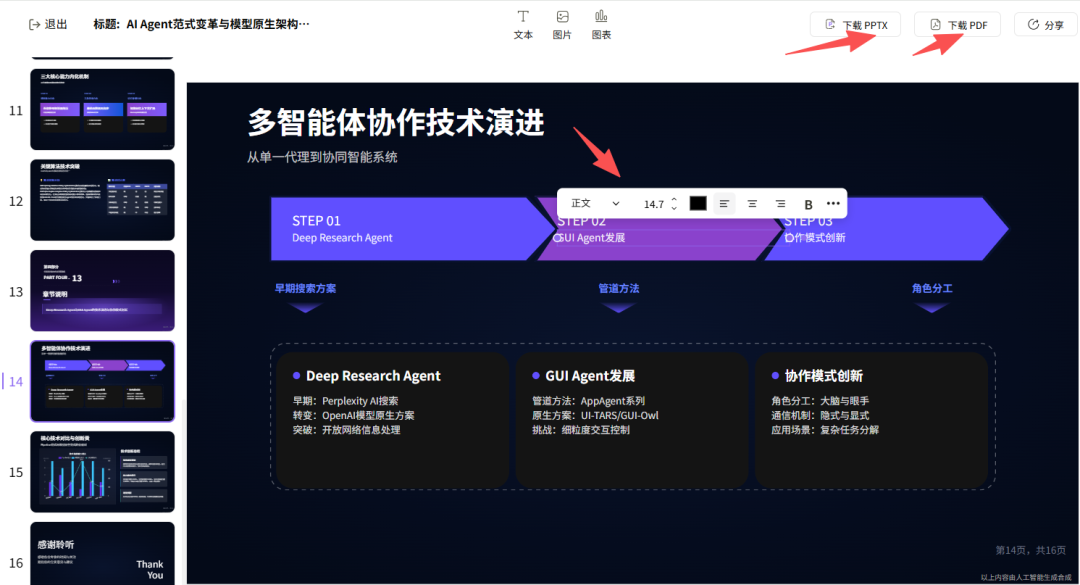The image size is (1080, 585).
Task: Click line 通信机制：隐式与显式
Action: 820,415
